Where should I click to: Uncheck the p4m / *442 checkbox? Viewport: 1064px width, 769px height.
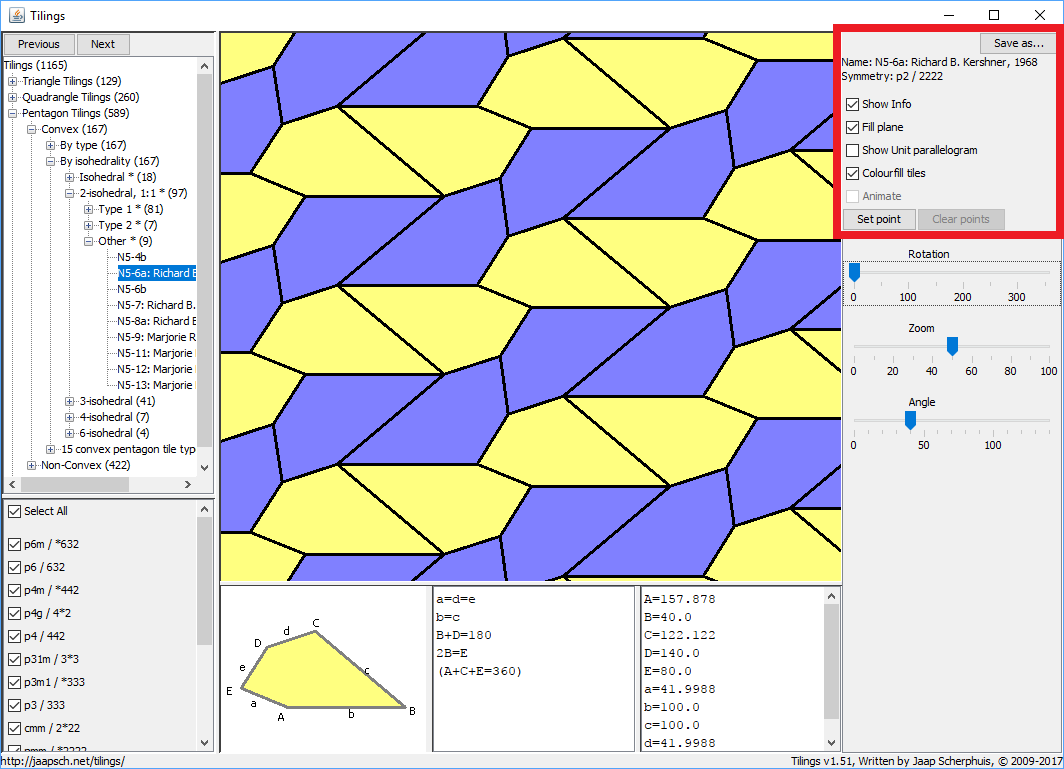(14, 590)
